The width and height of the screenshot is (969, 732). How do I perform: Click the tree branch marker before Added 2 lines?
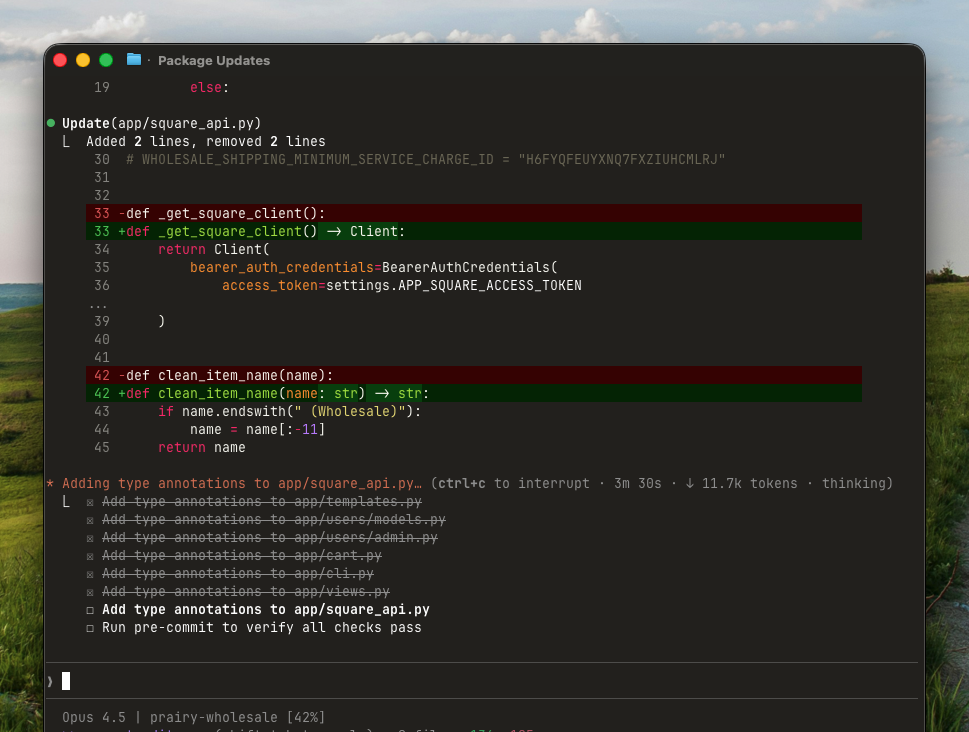[67, 142]
